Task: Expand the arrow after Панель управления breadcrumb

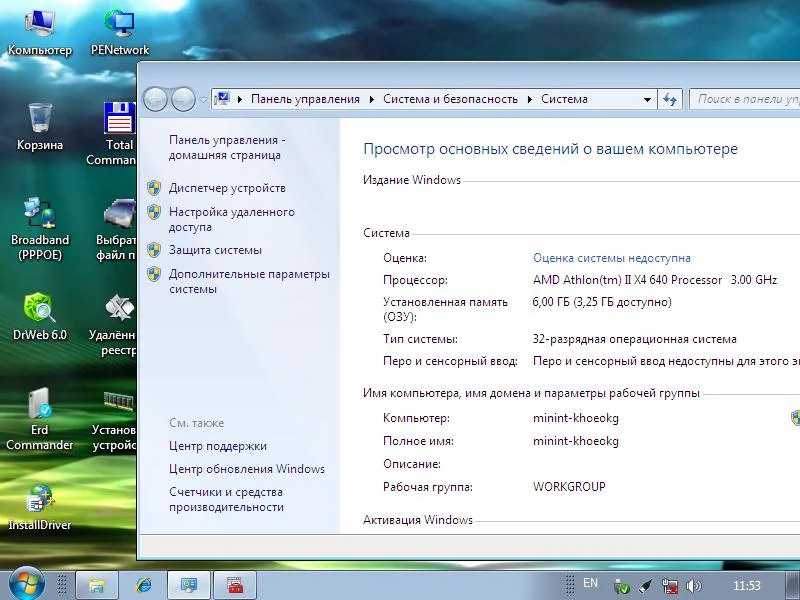Action: pos(371,99)
